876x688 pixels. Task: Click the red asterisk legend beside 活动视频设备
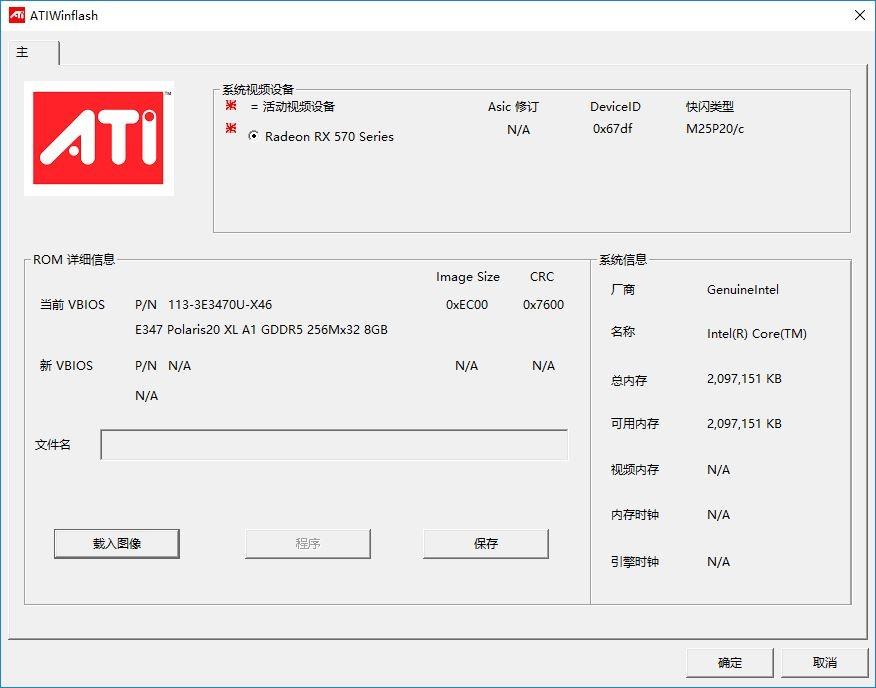pyautogui.click(x=231, y=105)
